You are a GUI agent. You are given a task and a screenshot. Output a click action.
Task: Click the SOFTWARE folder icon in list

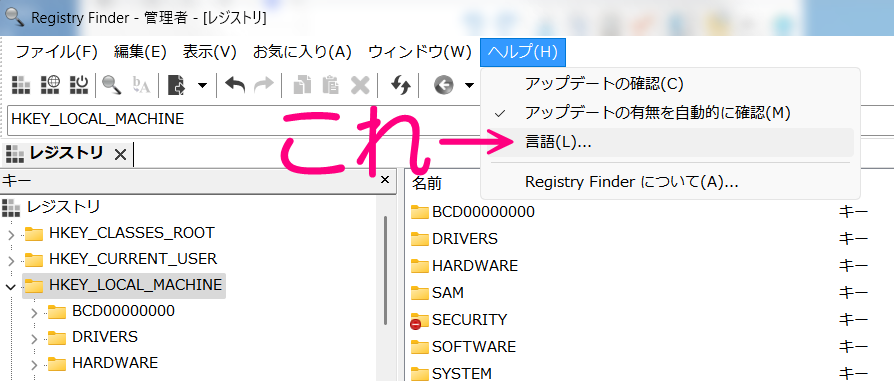(x=420, y=347)
